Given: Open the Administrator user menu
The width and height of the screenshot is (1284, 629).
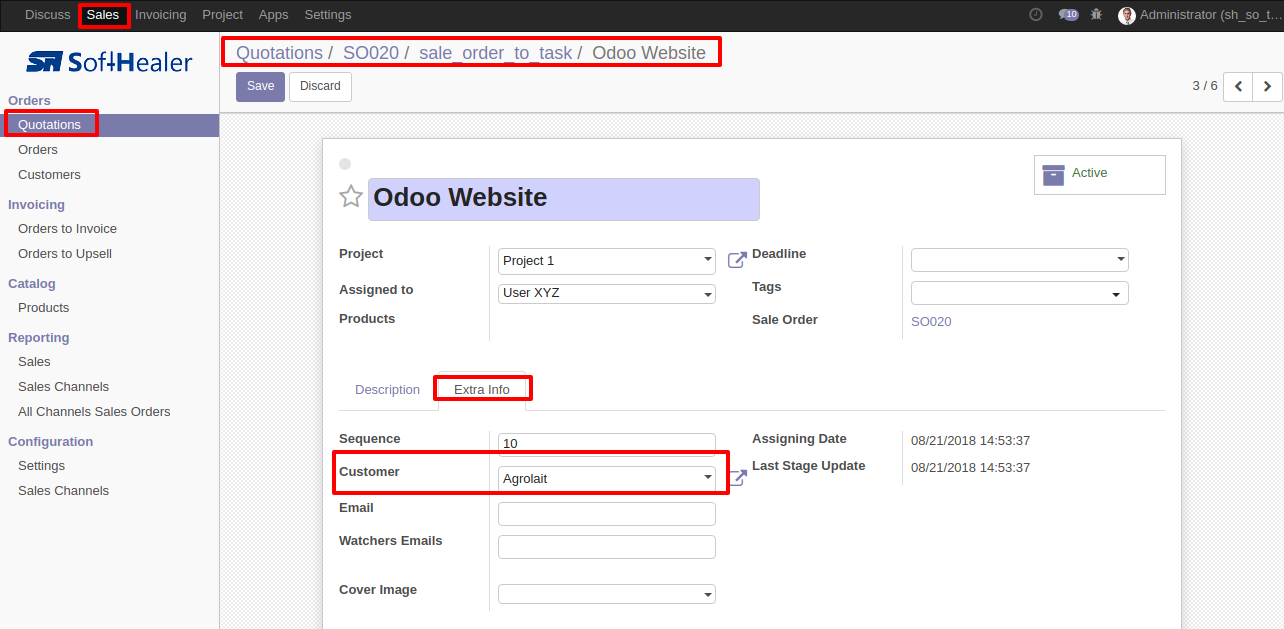Looking at the screenshot, I should tap(1198, 15).
